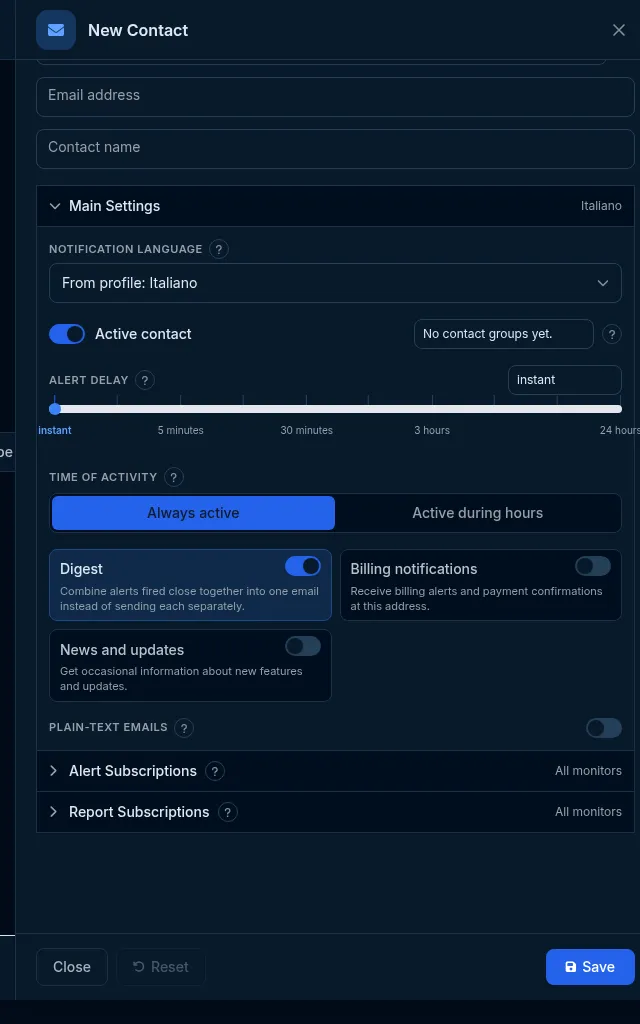Click the Digest card title
The image size is (640, 1024).
coord(82,569)
